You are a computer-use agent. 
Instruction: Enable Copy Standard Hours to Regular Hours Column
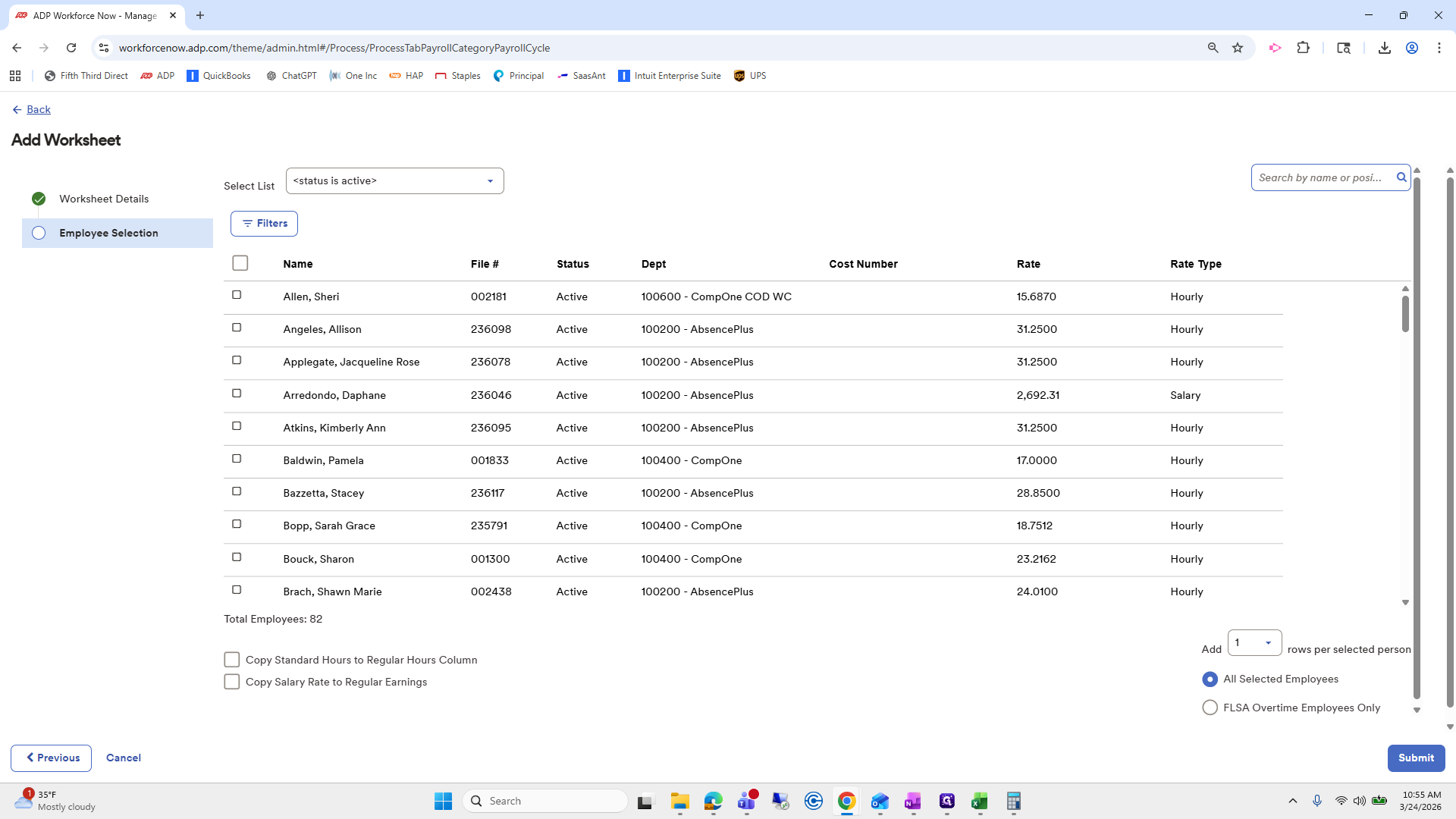coord(232,660)
